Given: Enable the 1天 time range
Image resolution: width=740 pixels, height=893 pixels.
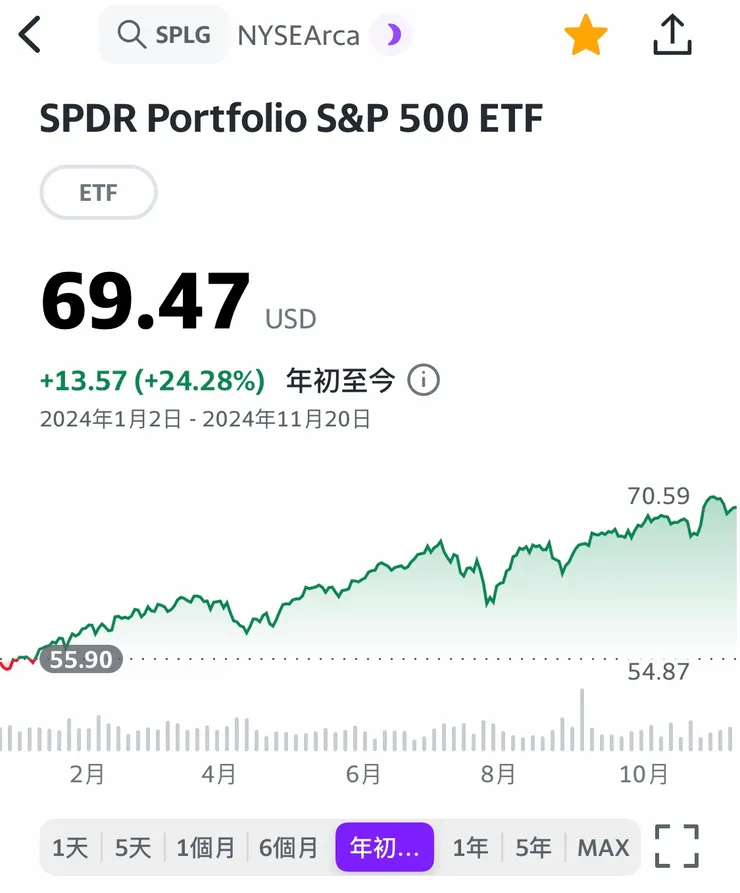Looking at the screenshot, I should tap(69, 846).
